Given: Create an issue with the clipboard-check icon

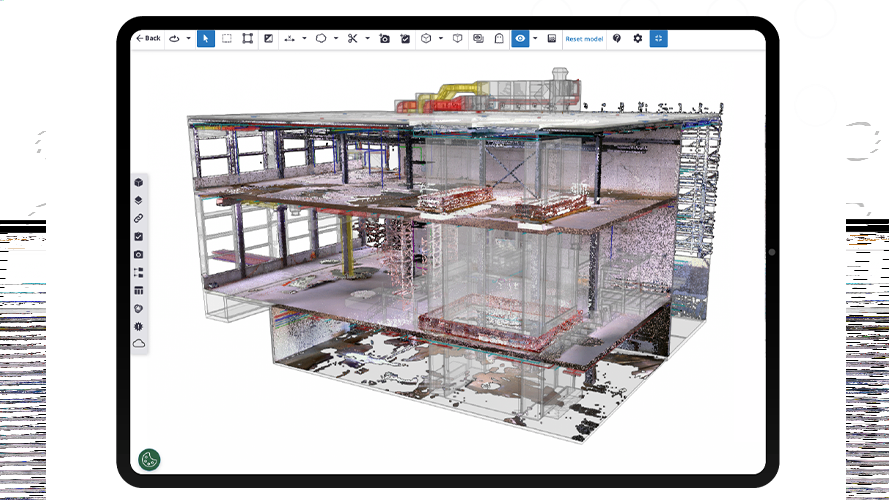Looking at the screenshot, I should (x=405, y=39).
